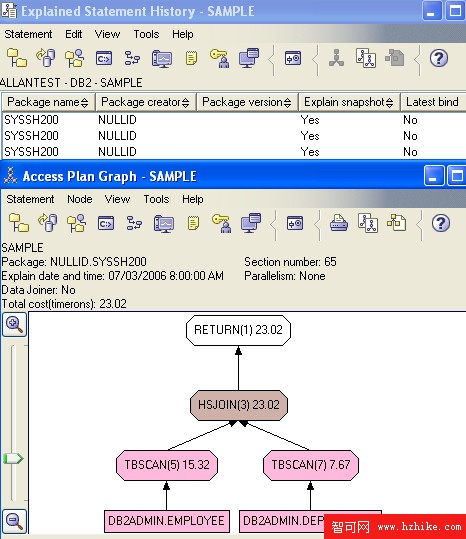Select the HSJOIN(3) 23.02 node

[238, 405]
